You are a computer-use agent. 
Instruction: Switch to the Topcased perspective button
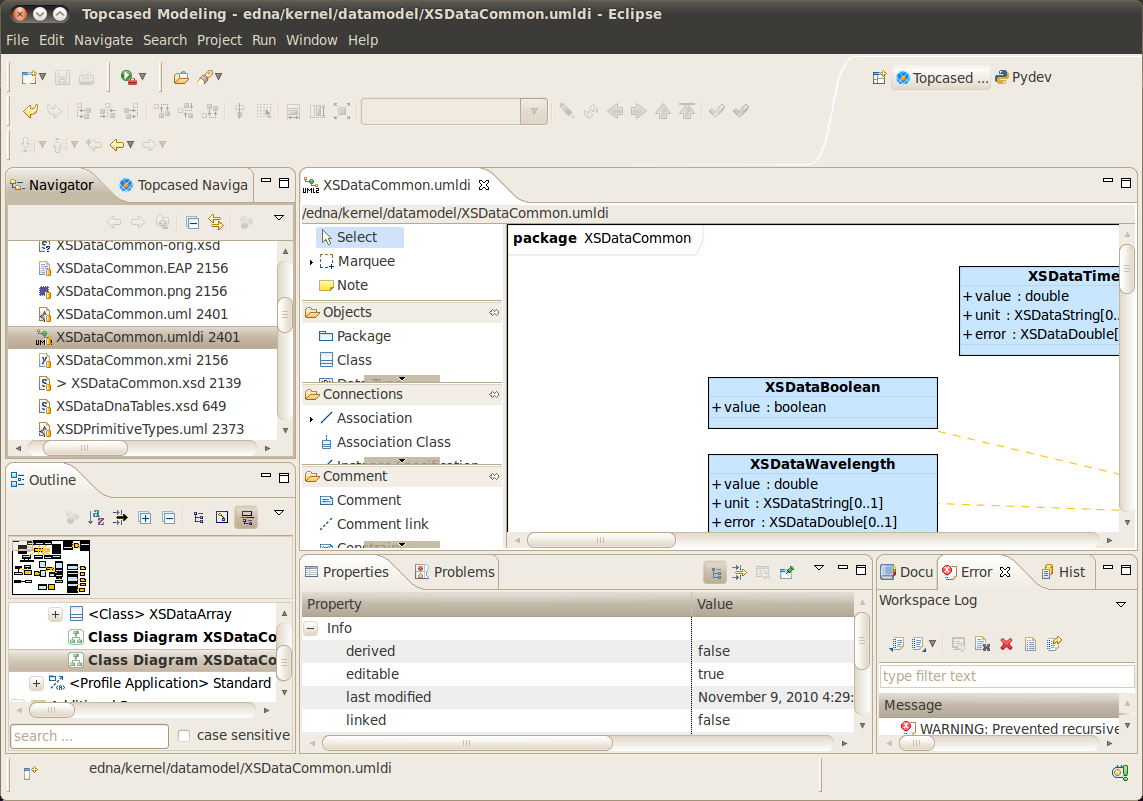pyautogui.click(x=942, y=78)
